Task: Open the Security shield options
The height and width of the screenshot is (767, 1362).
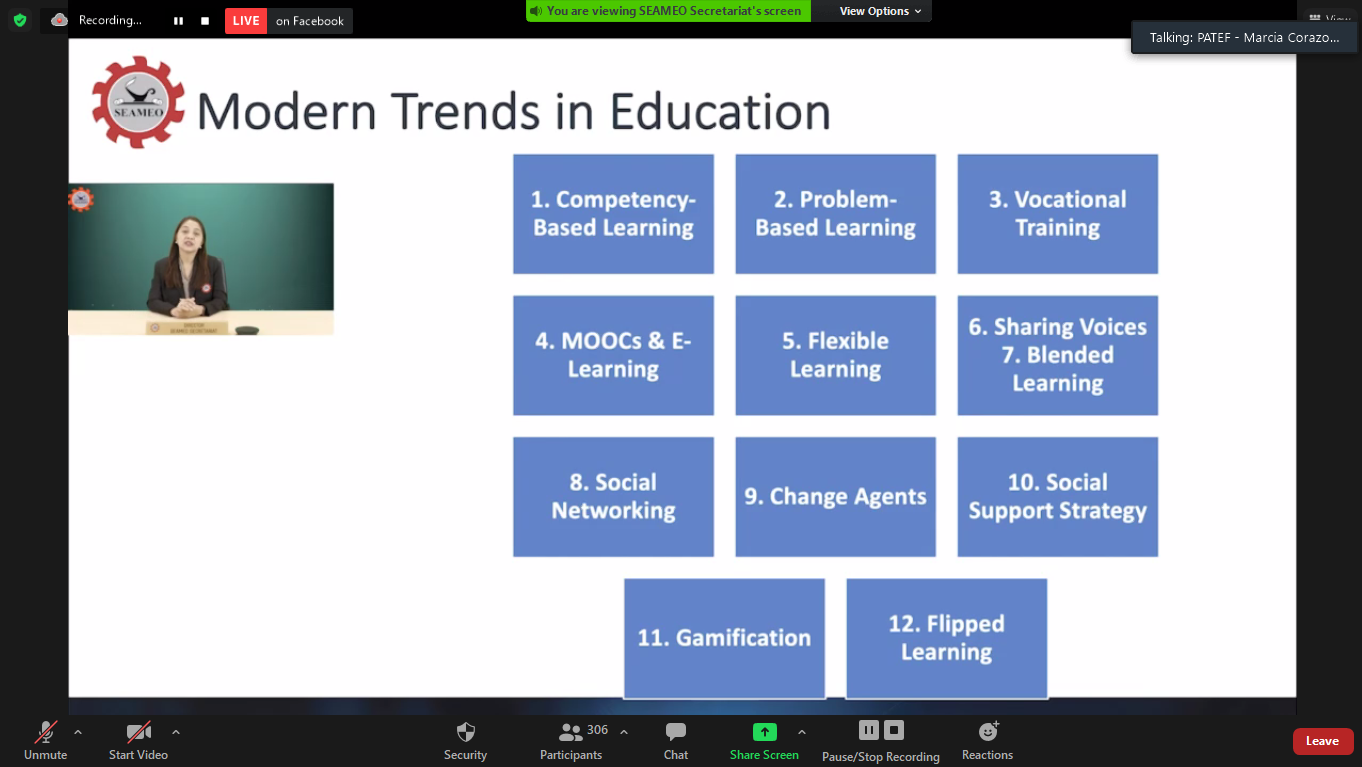Action: pos(465,732)
